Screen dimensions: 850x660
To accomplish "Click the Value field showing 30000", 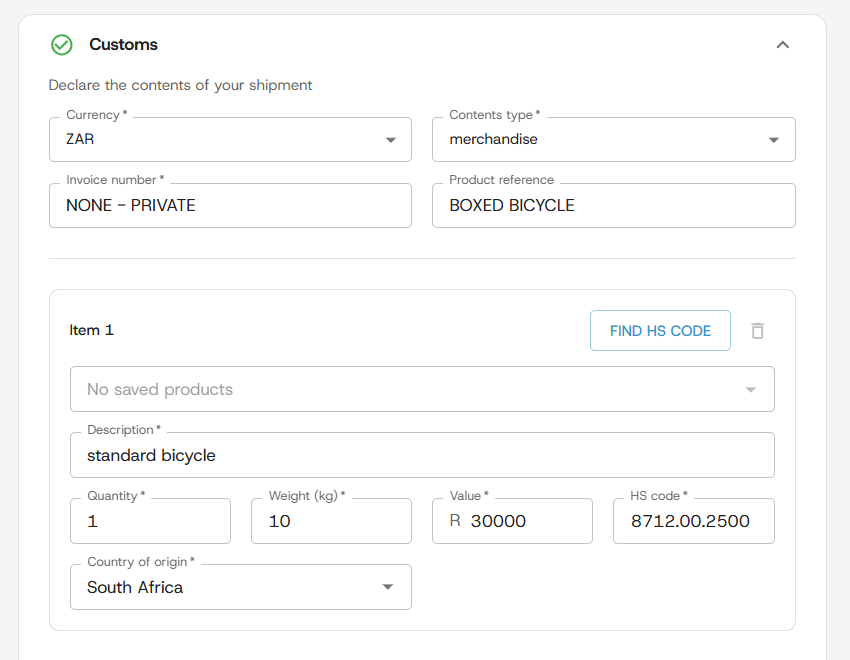I will point(512,521).
